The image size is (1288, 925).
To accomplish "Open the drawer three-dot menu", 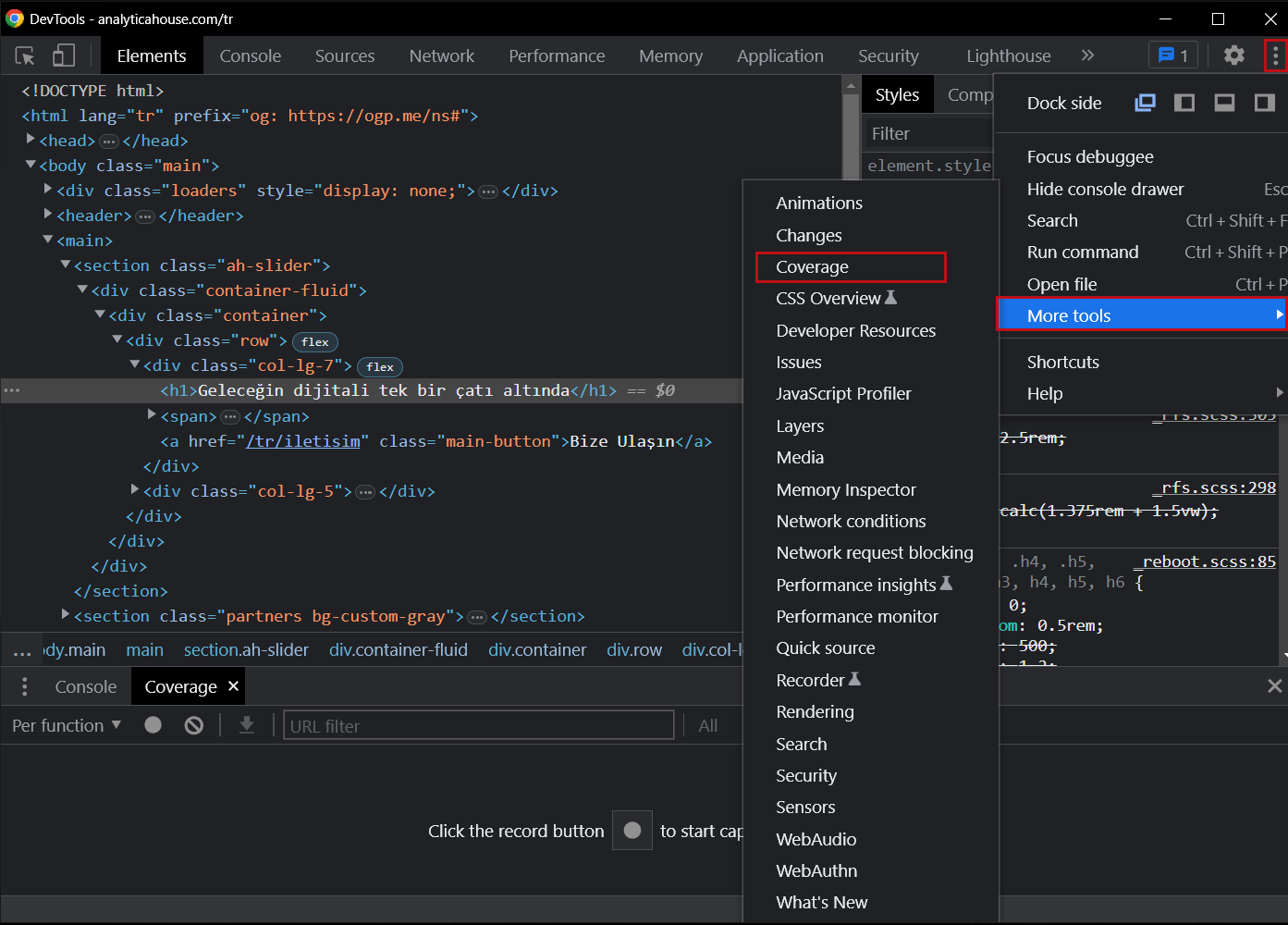I will click(25, 686).
